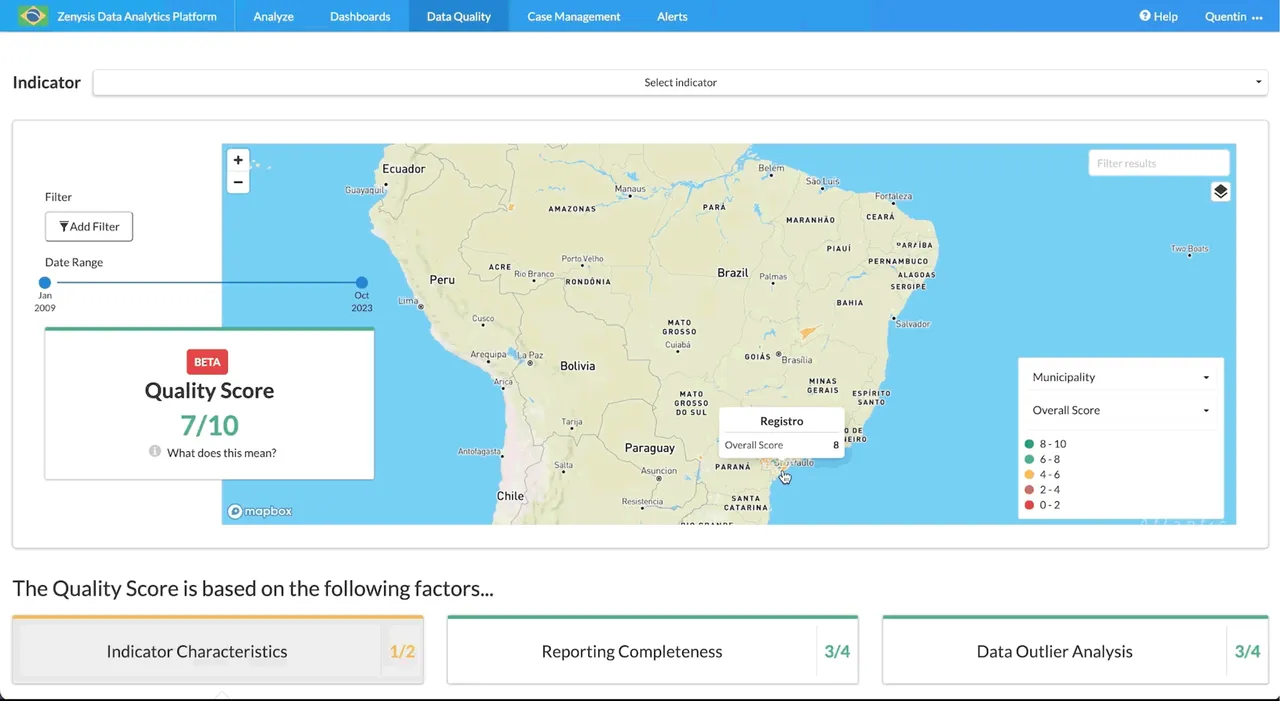1280x701 pixels.
Task: Select Indicator Characteristics card
Action: click(217, 651)
